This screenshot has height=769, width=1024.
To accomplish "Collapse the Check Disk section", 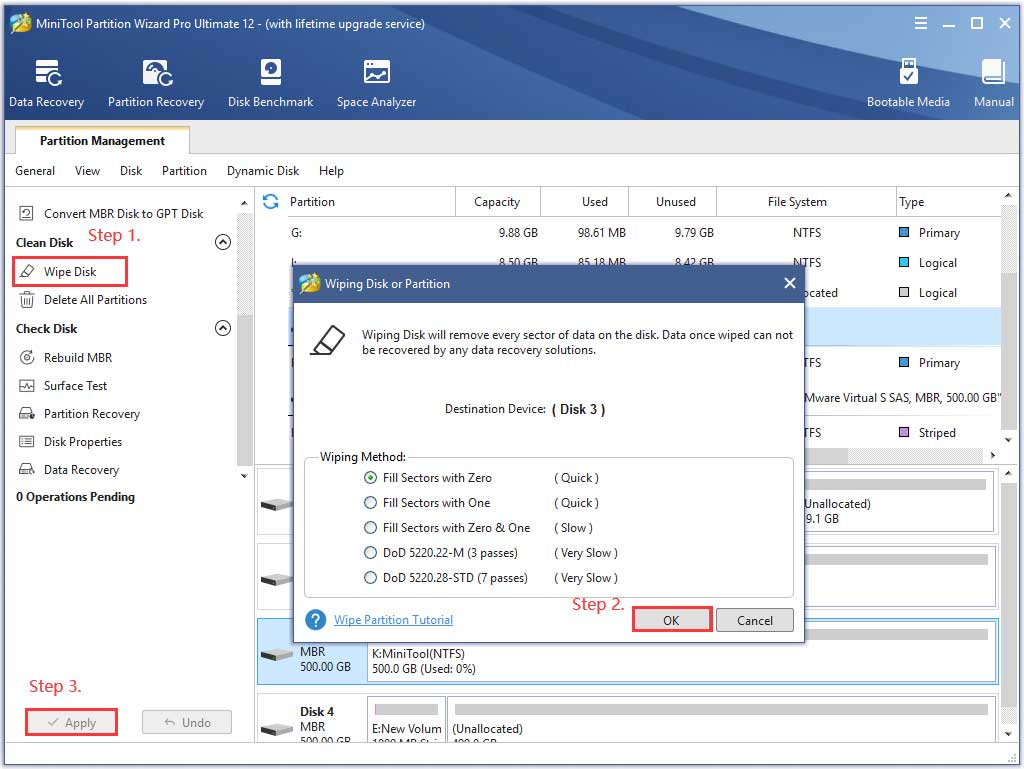I will (x=223, y=328).
